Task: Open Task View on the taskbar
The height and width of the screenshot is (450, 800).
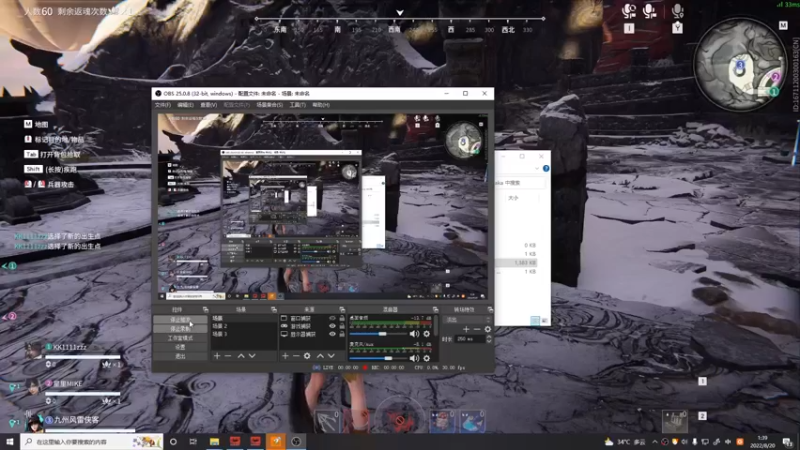Action: pos(193,441)
